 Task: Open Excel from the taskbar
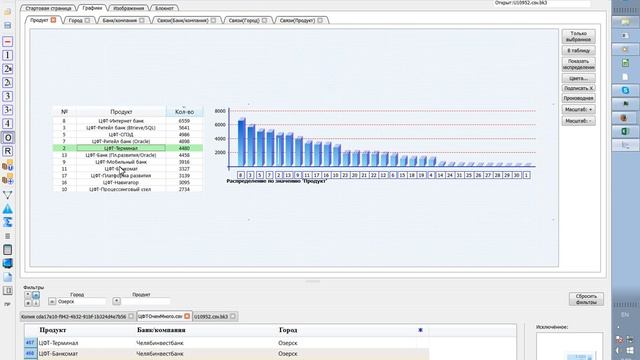pyautogui.click(x=625, y=131)
